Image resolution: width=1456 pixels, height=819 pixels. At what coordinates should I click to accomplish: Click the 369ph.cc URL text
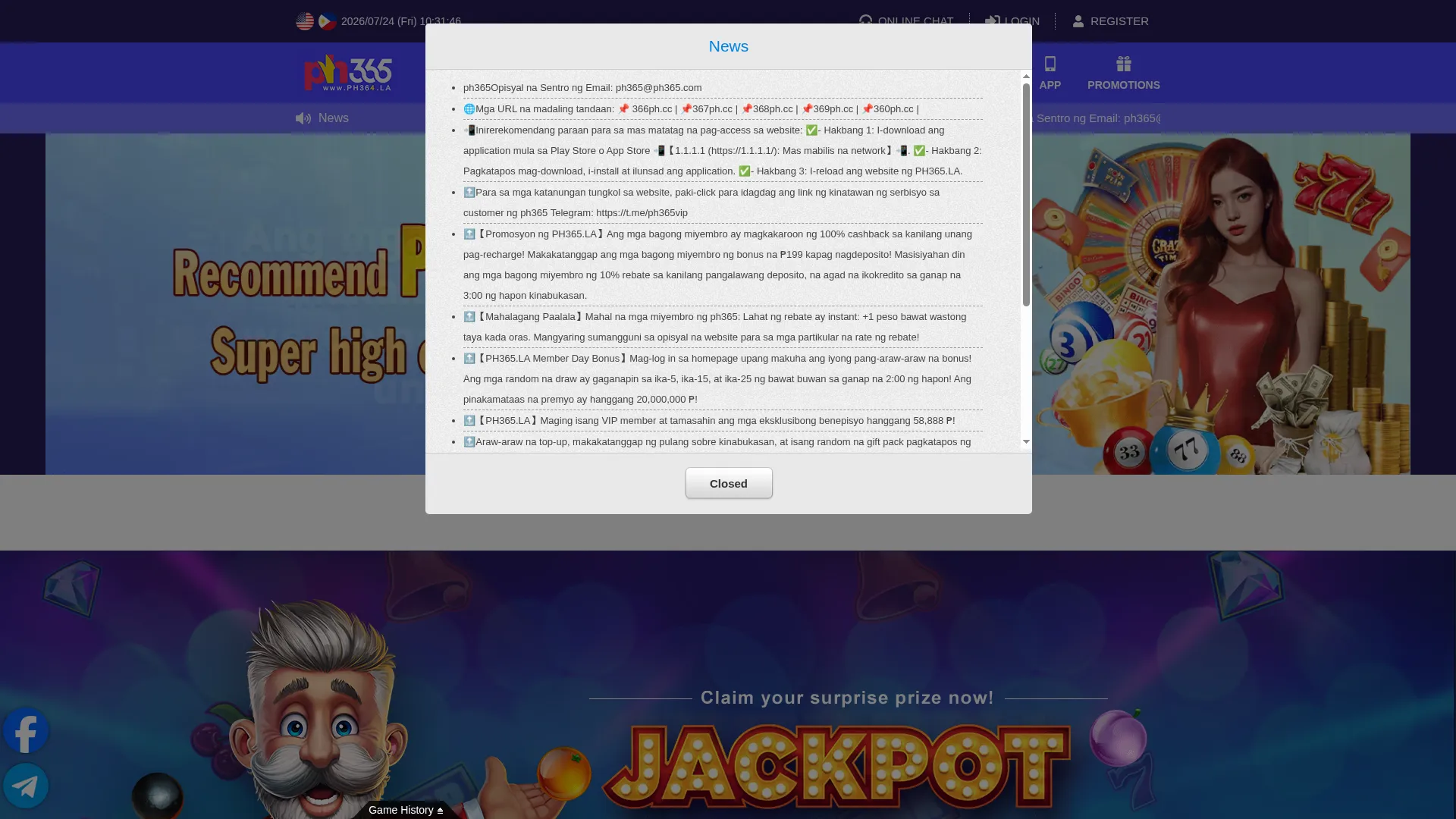point(833,109)
